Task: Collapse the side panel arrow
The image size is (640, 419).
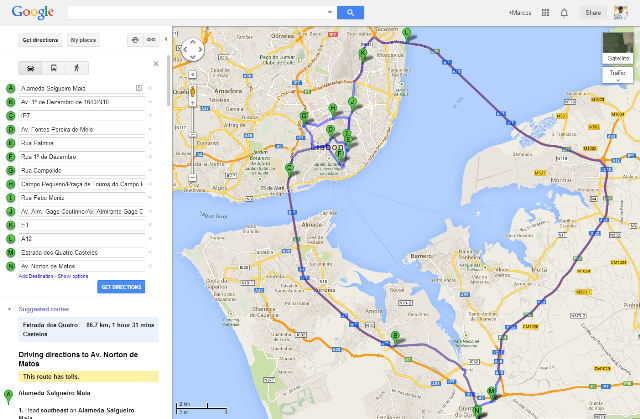Action: pos(166,40)
